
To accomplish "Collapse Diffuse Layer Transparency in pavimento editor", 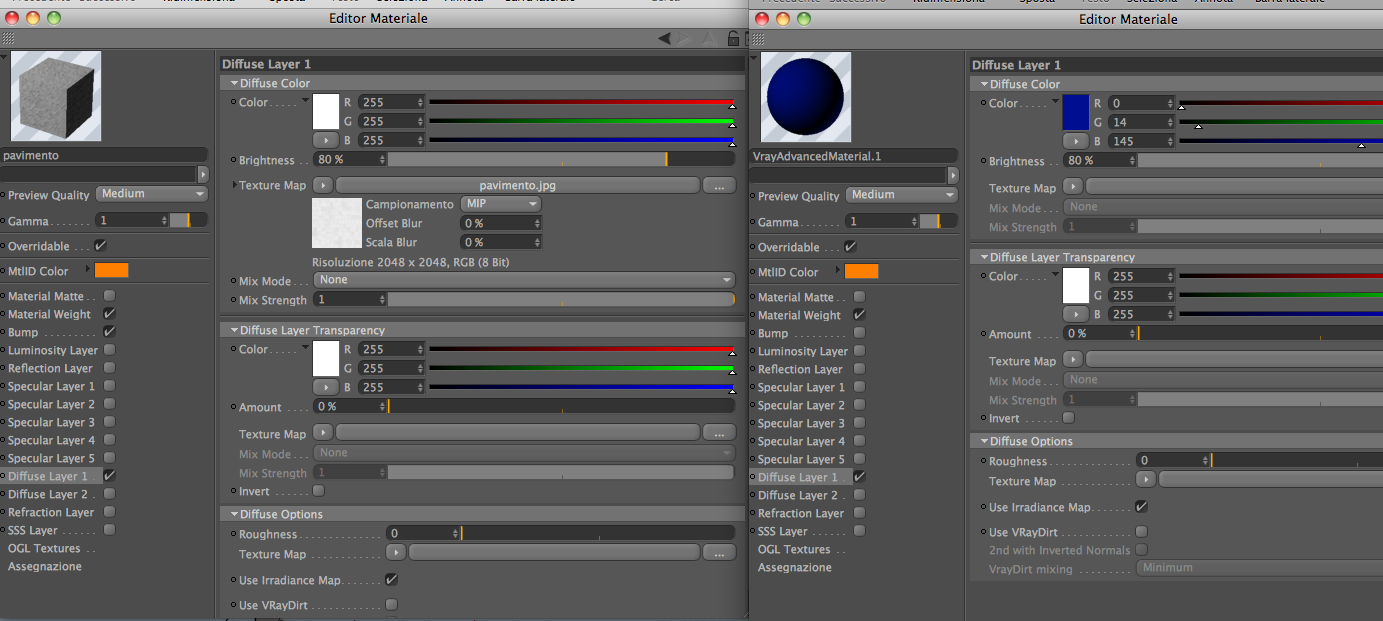I will tap(234, 330).
